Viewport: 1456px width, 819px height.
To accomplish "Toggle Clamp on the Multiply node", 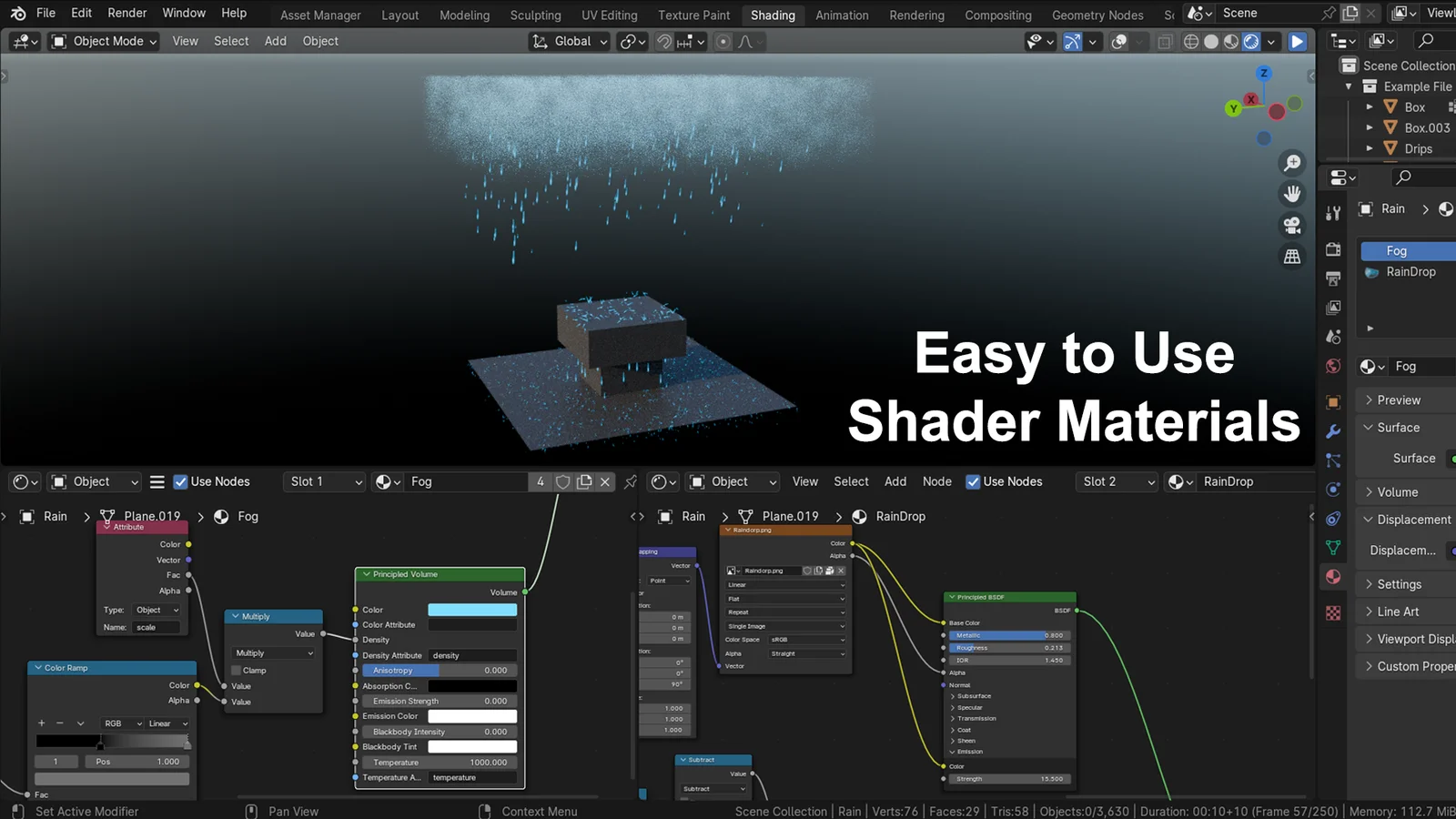I will 236,671.
